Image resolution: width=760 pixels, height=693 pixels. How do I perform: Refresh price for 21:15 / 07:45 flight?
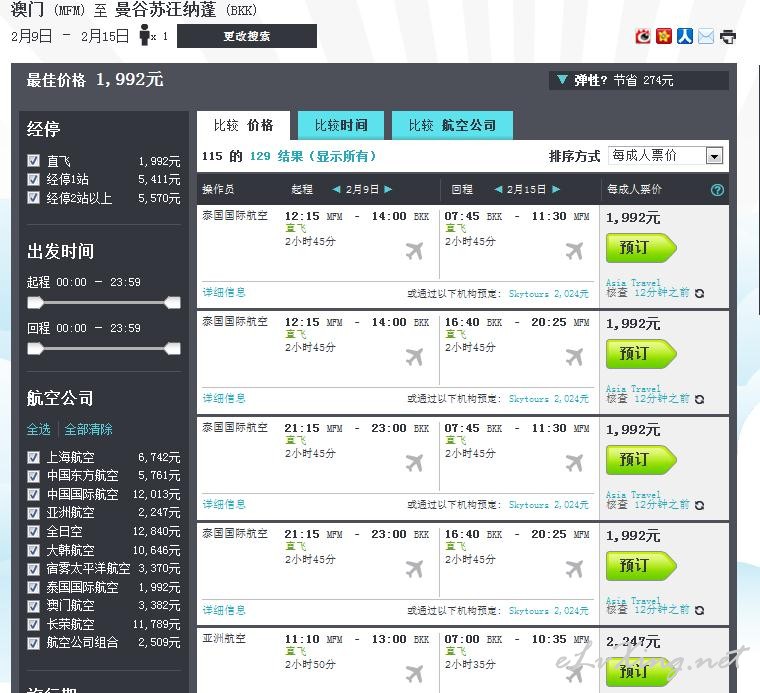[x=699, y=505]
